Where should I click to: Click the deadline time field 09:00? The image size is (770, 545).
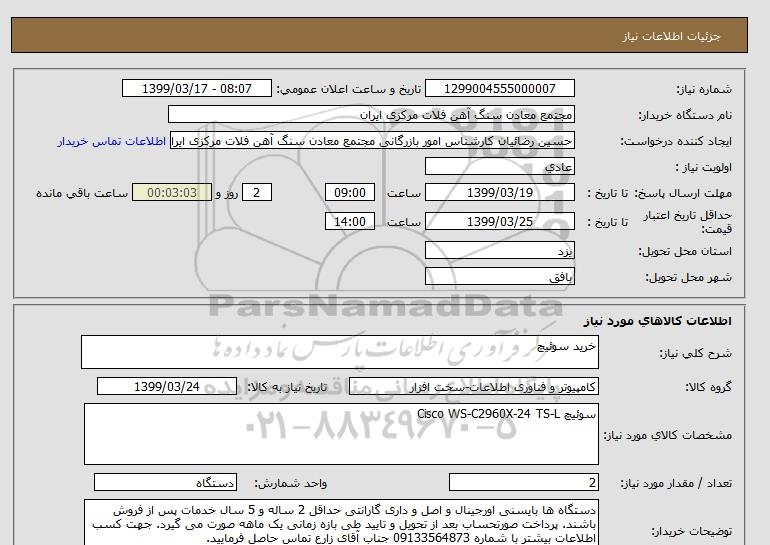coord(350,192)
